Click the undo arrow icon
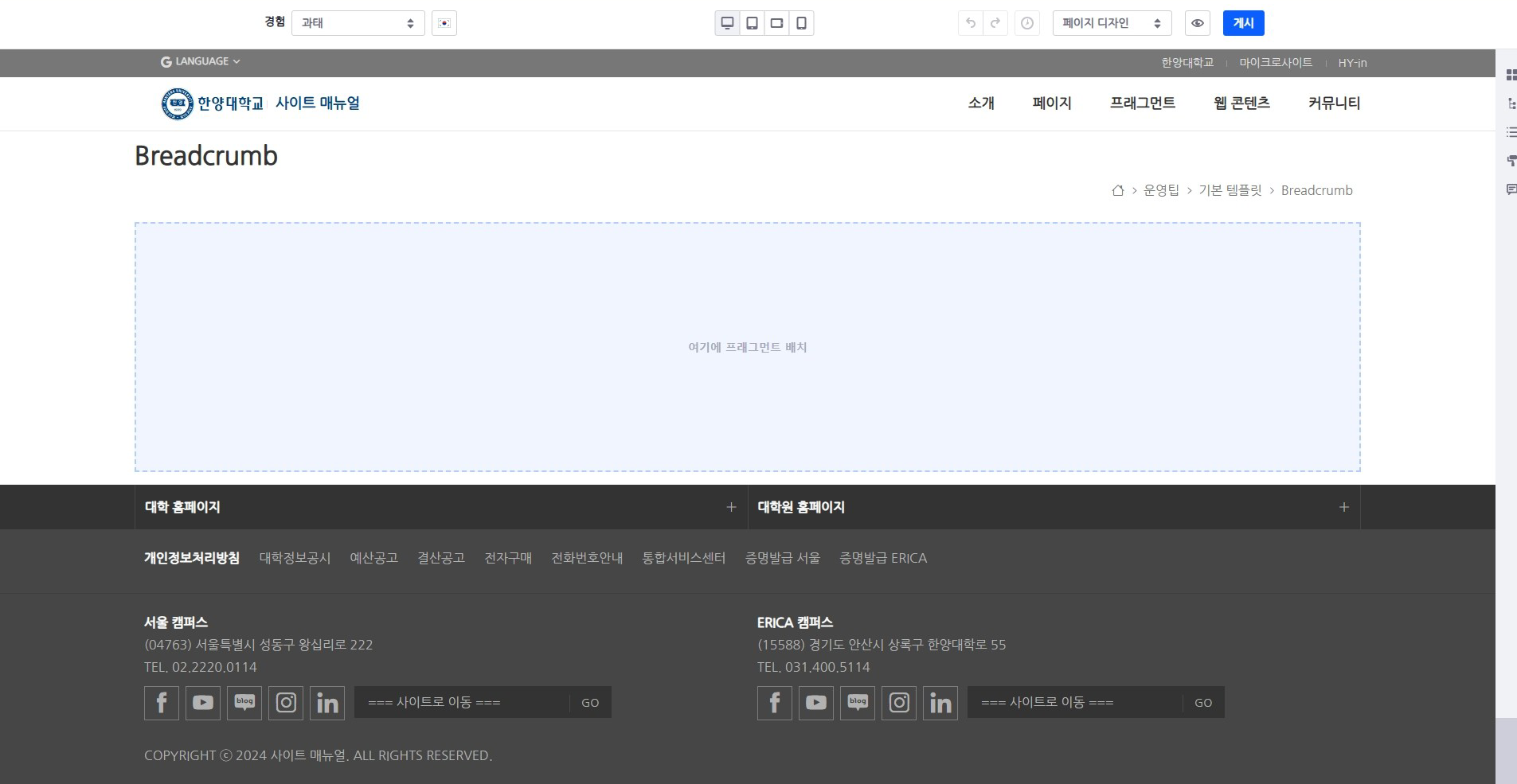Screen dimensions: 1517x784 [970, 23]
